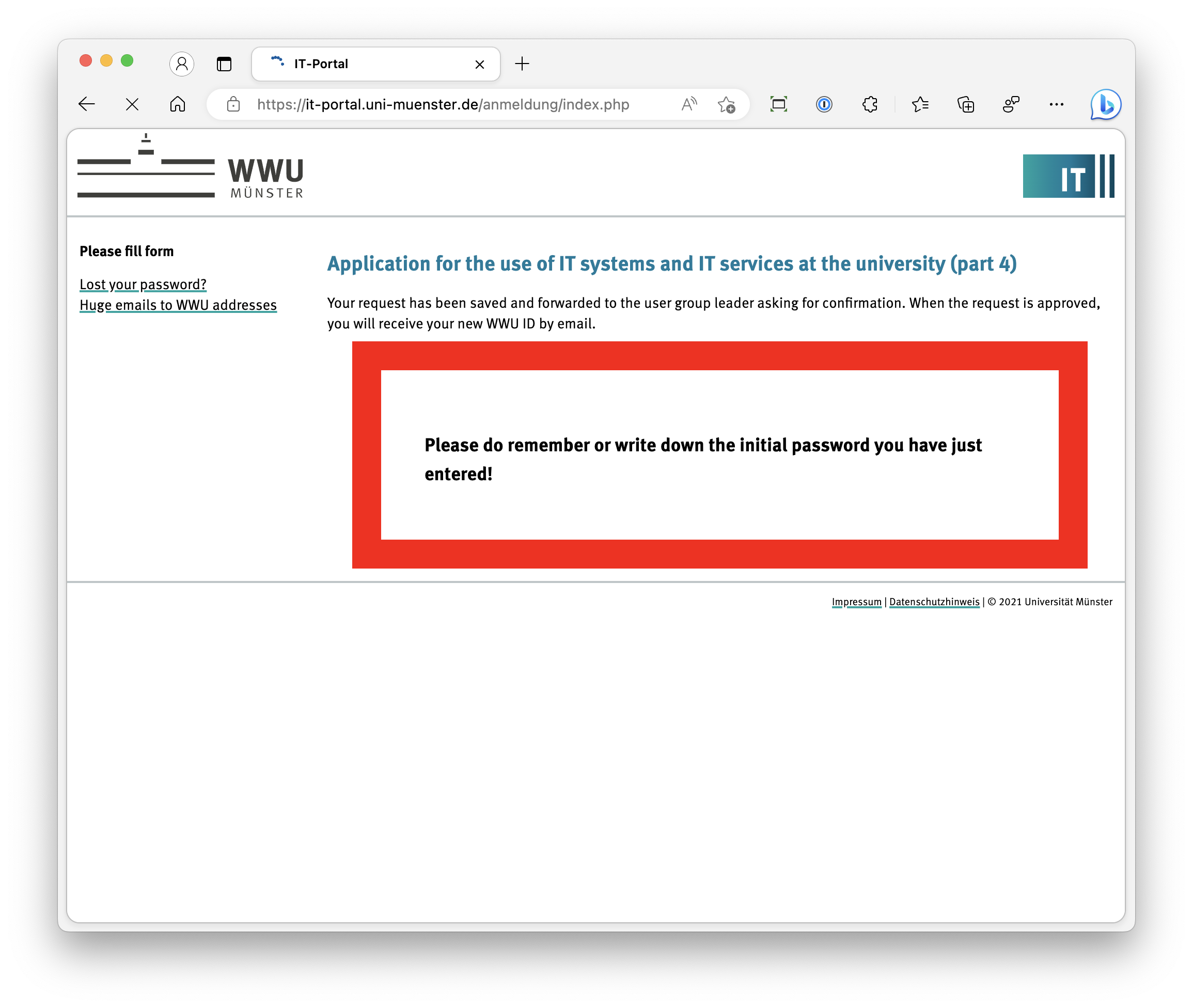Open the Datenschutzhinweis link
This screenshot has width=1193, height=1008.
coord(934,602)
